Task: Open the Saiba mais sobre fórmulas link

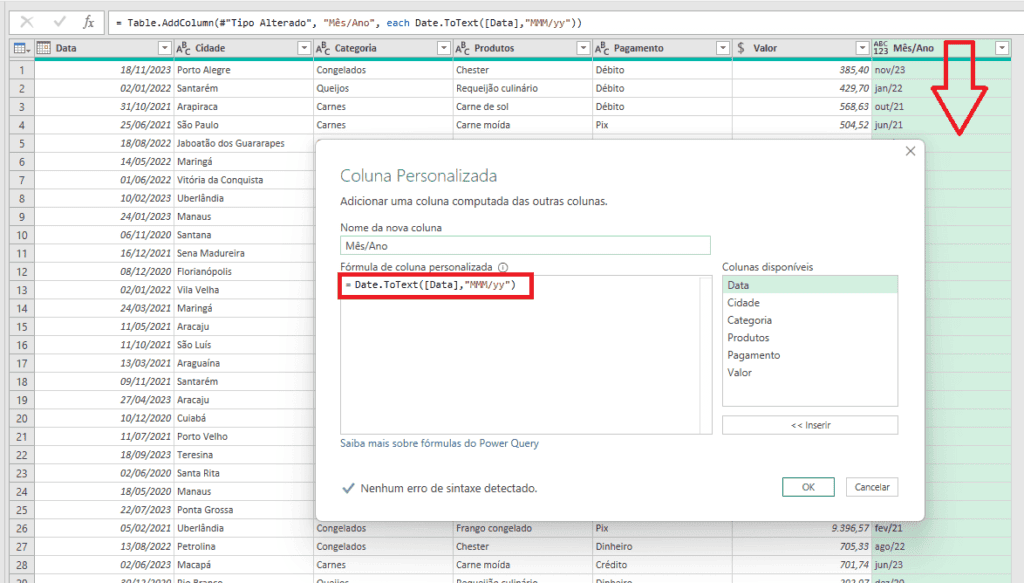Action: click(x=440, y=443)
